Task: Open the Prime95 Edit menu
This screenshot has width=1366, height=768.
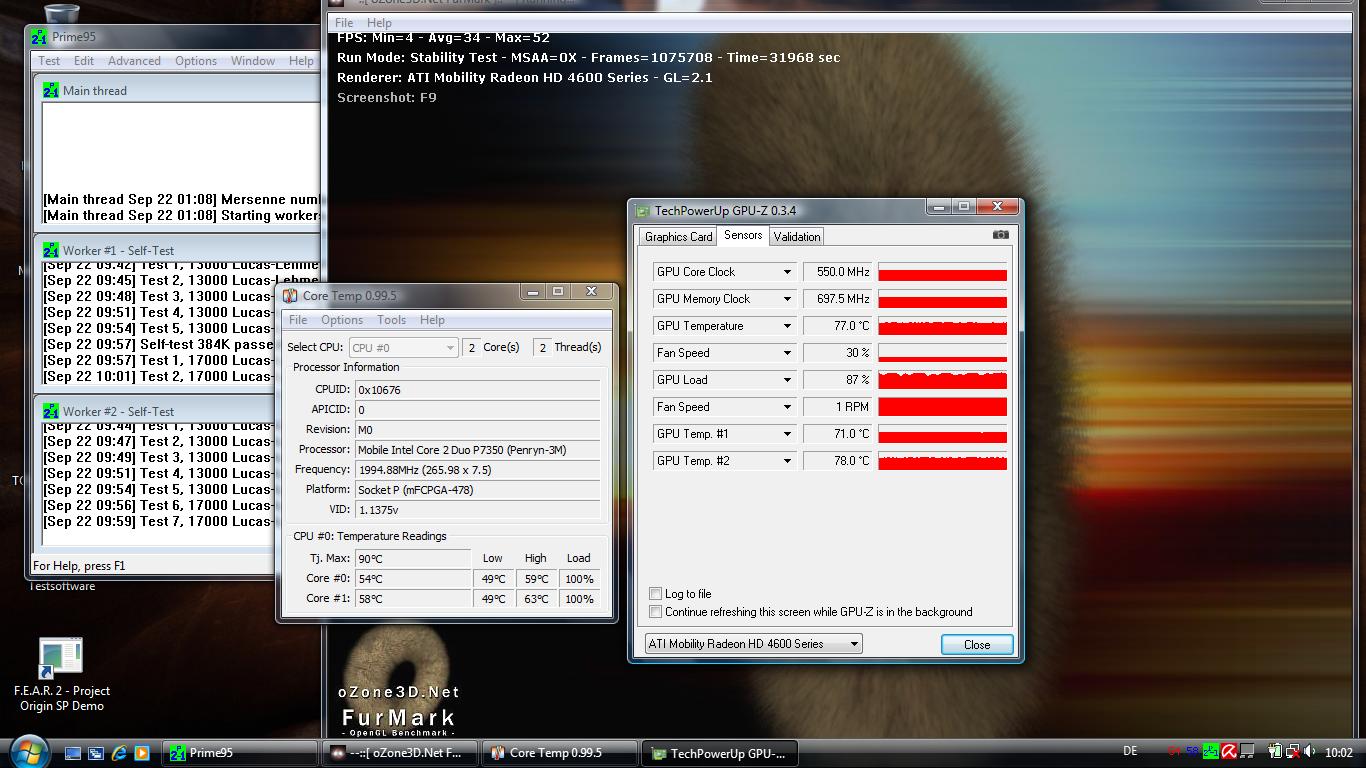Action: point(84,61)
